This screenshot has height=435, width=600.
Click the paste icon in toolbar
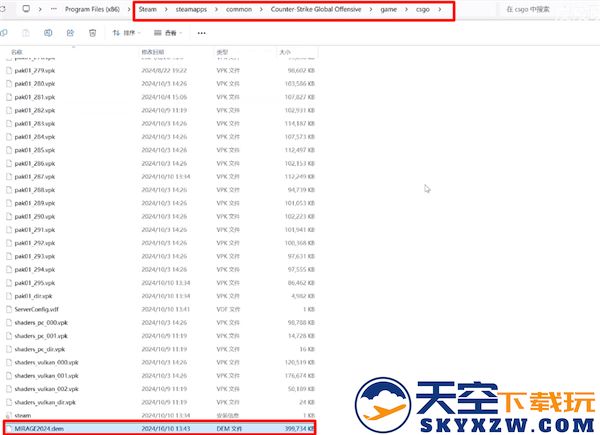pos(26,33)
